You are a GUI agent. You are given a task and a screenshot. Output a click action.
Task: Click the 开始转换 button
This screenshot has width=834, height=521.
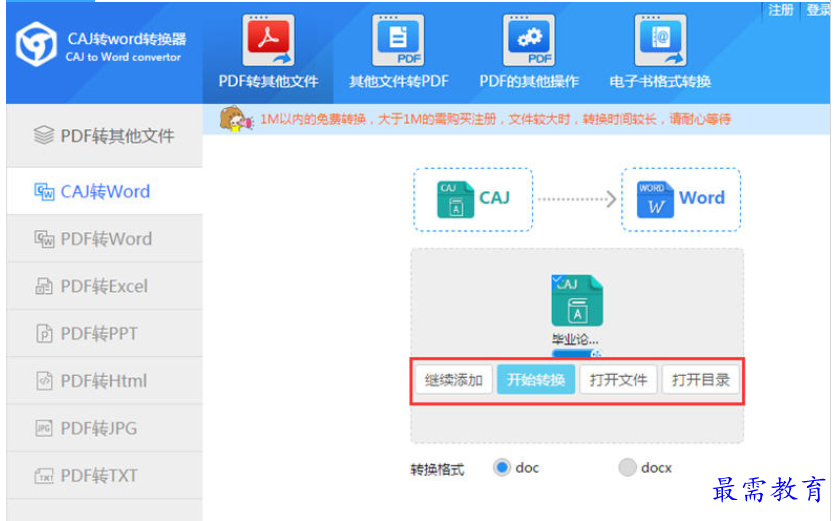click(x=536, y=380)
